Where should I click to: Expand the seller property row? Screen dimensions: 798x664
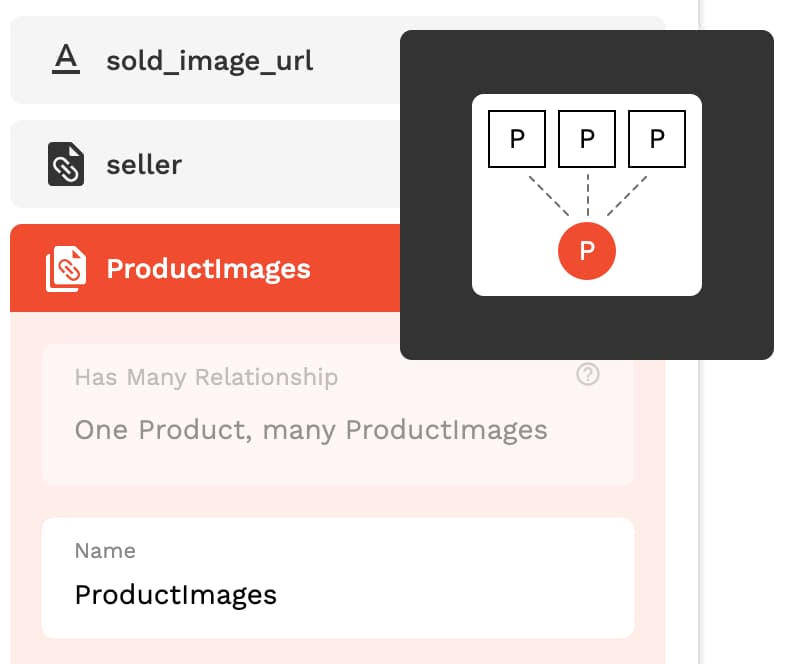click(205, 164)
